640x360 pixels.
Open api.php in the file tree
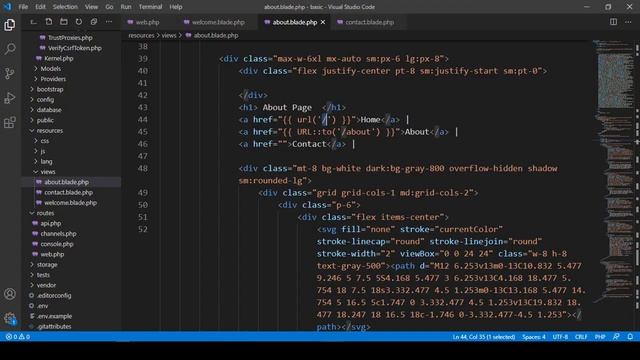(51, 223)
